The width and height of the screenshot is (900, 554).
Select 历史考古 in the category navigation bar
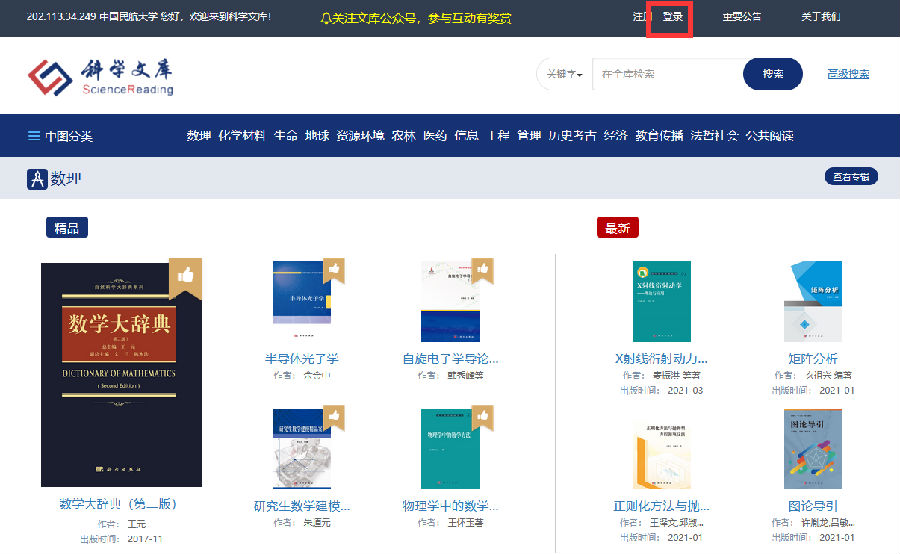572,136
